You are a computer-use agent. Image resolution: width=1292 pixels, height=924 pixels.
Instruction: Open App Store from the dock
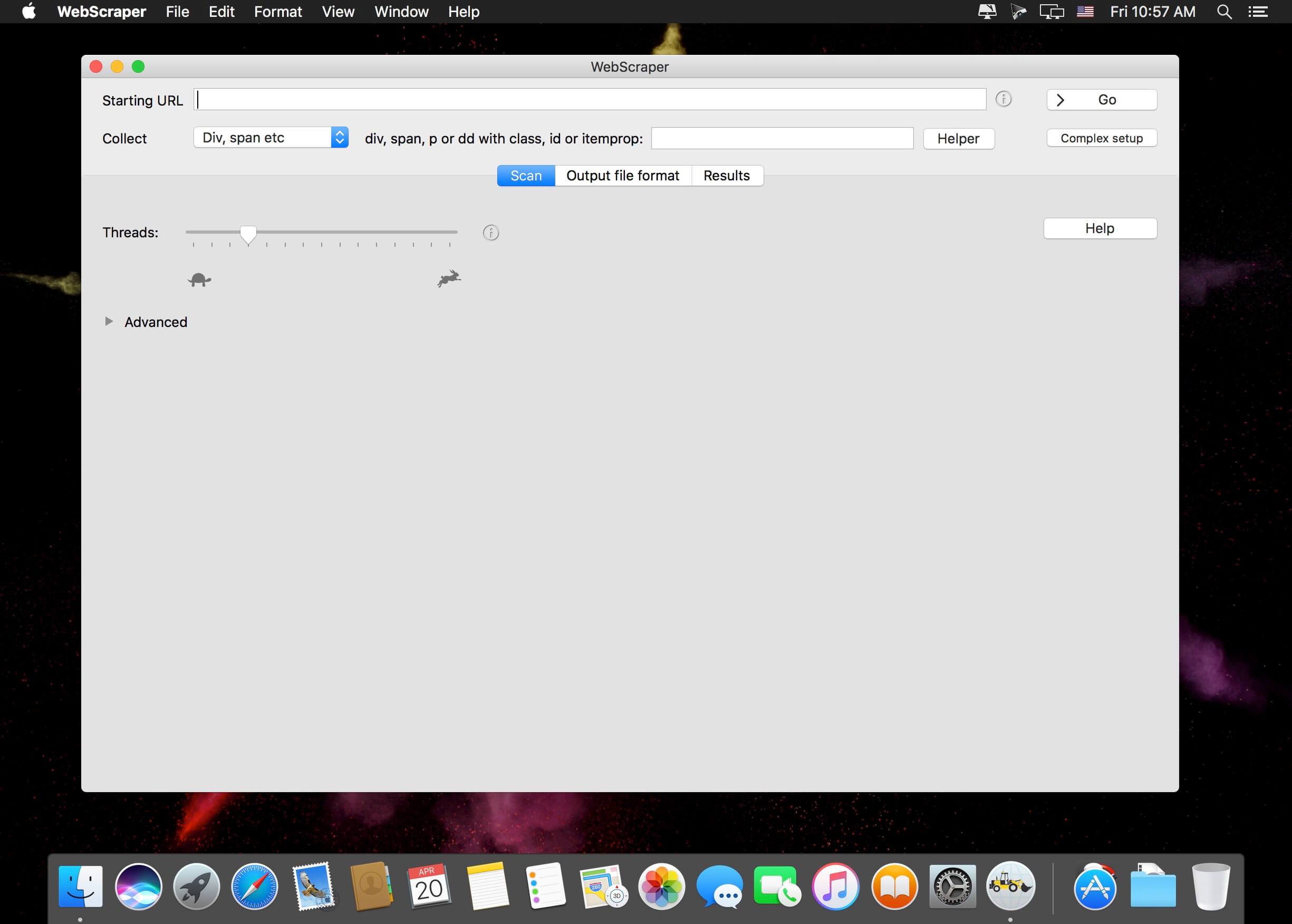pyautogui.click(x=1094, y=886)
